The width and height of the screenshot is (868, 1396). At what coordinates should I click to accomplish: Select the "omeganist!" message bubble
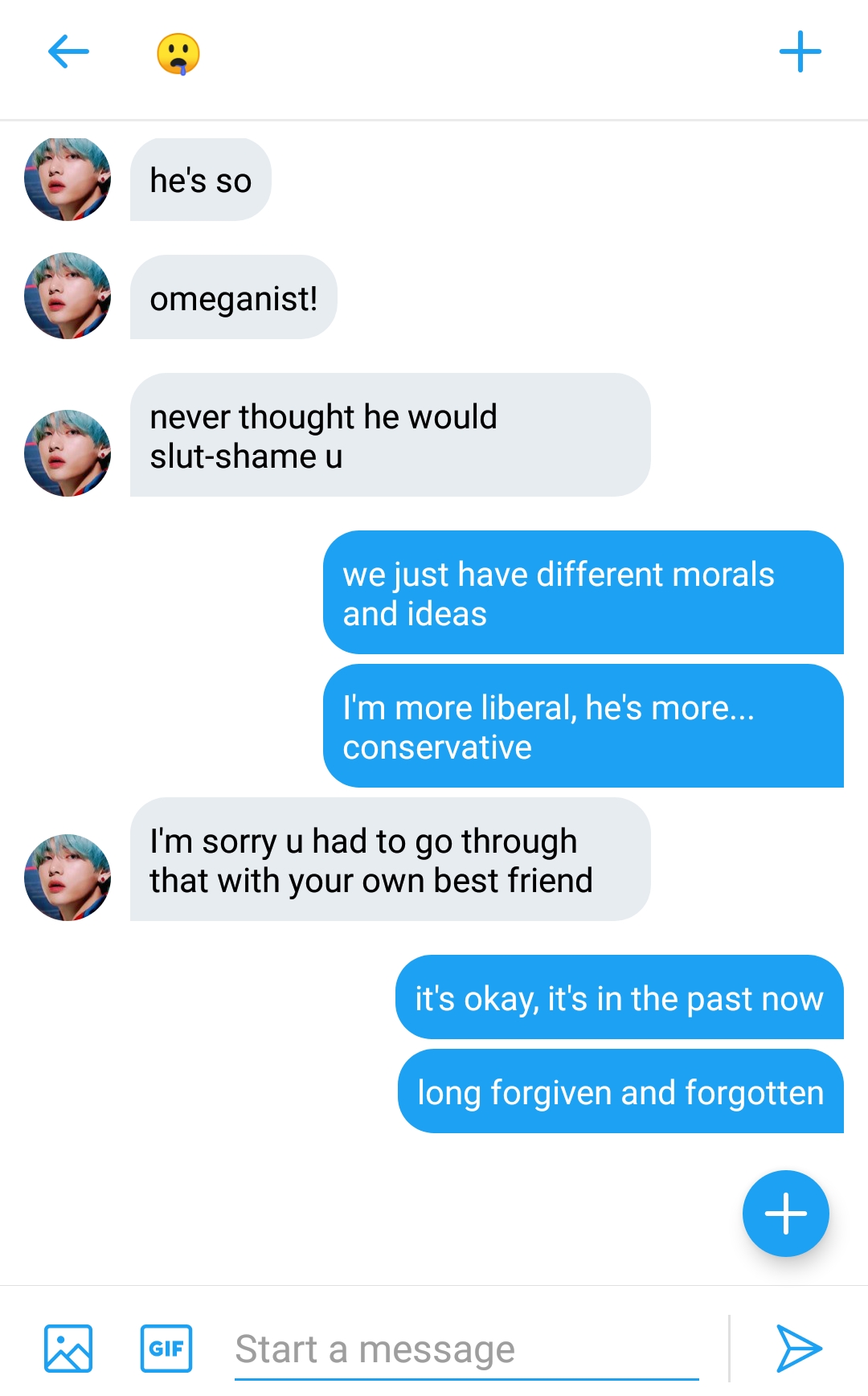[234, 297]
